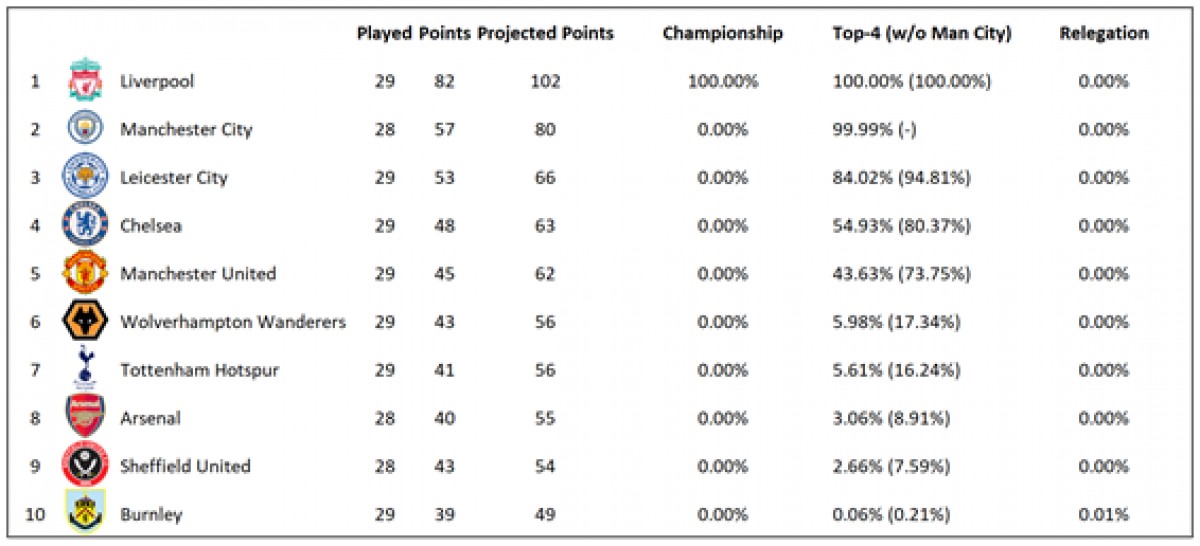
Task: Click Burnley's 0.01% relegation value
Action: 1103,514
